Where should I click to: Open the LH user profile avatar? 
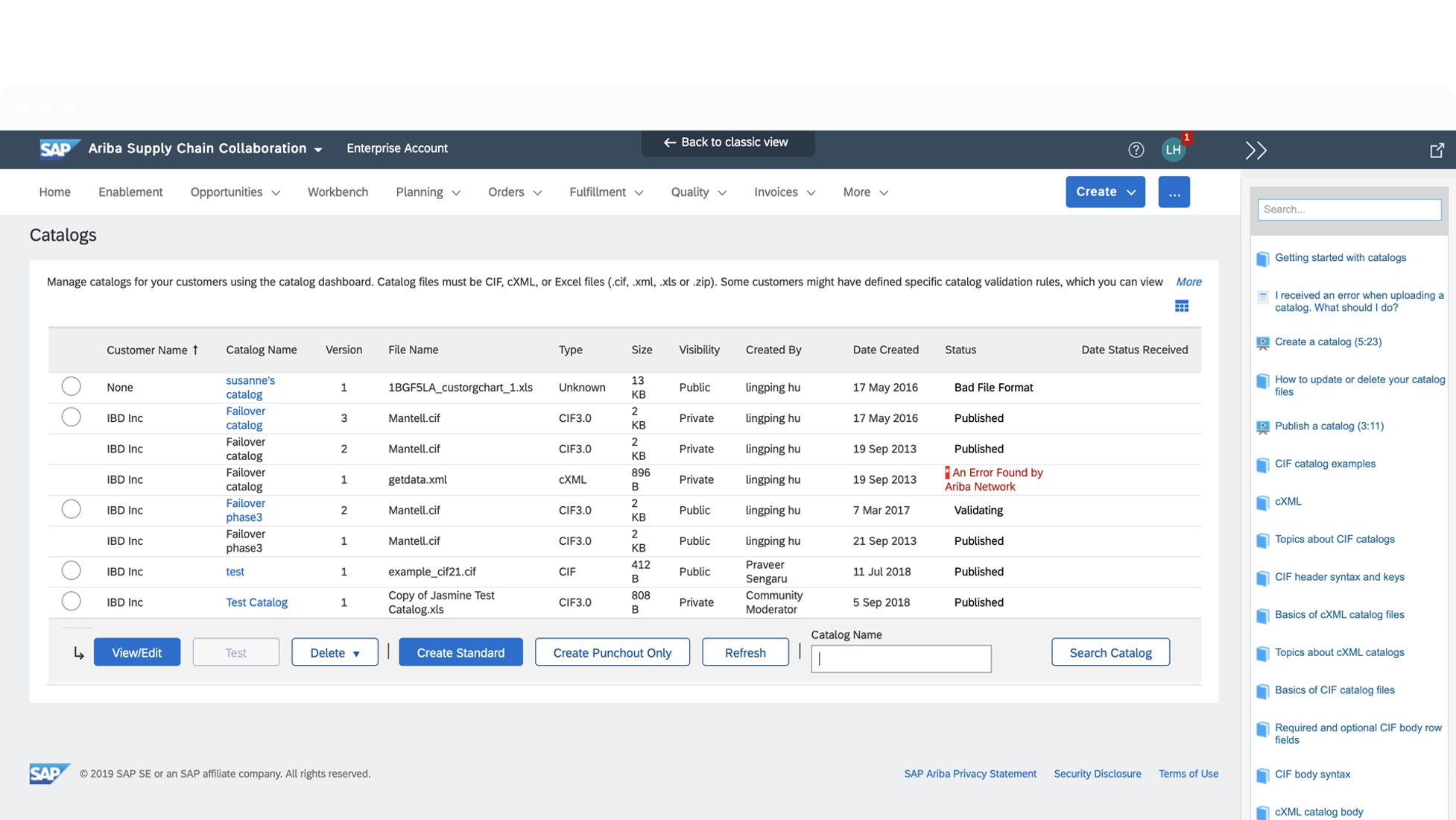pos(1173,150)
